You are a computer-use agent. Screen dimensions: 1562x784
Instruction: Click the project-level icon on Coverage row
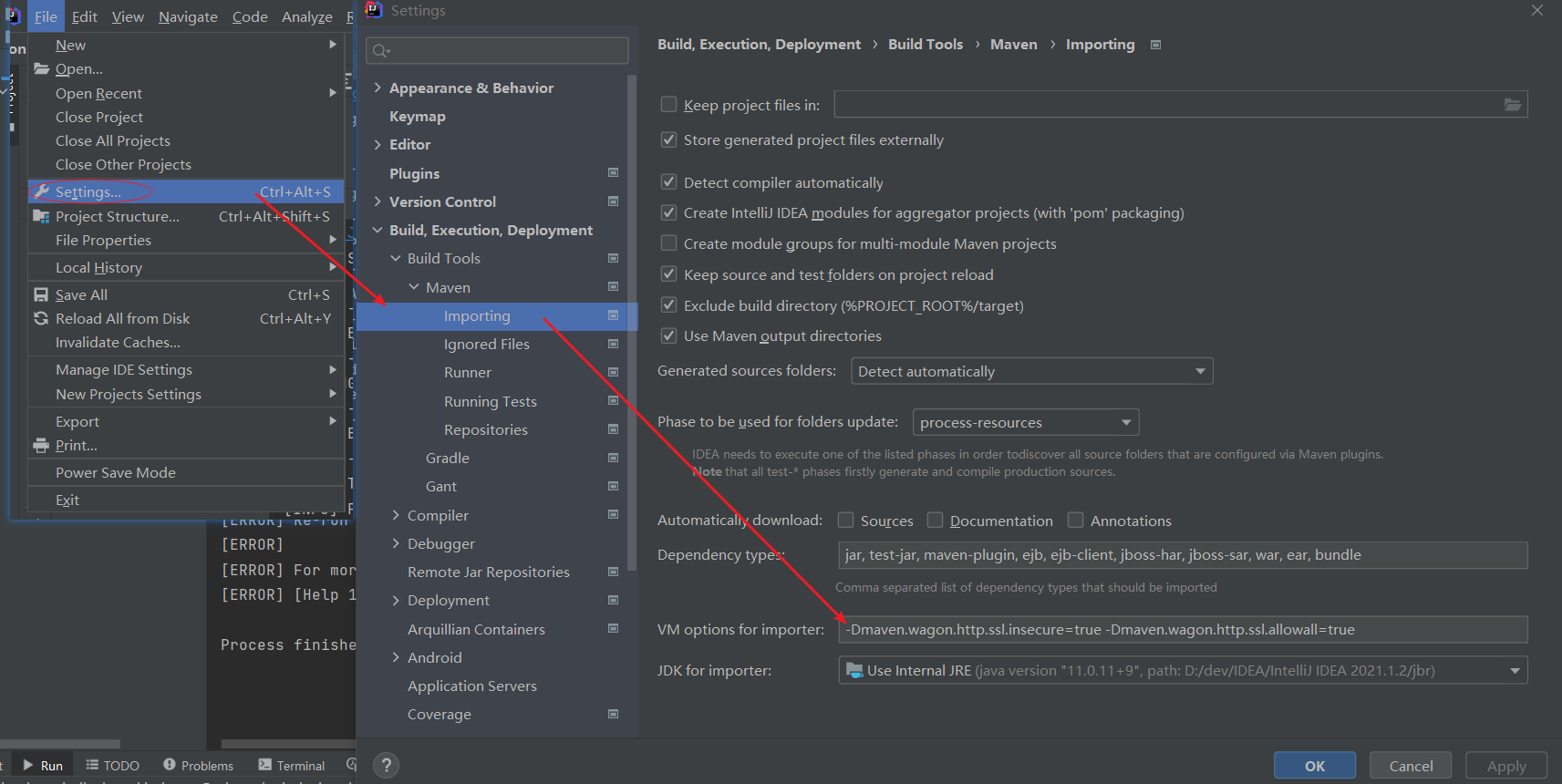[x=613, y=714]
